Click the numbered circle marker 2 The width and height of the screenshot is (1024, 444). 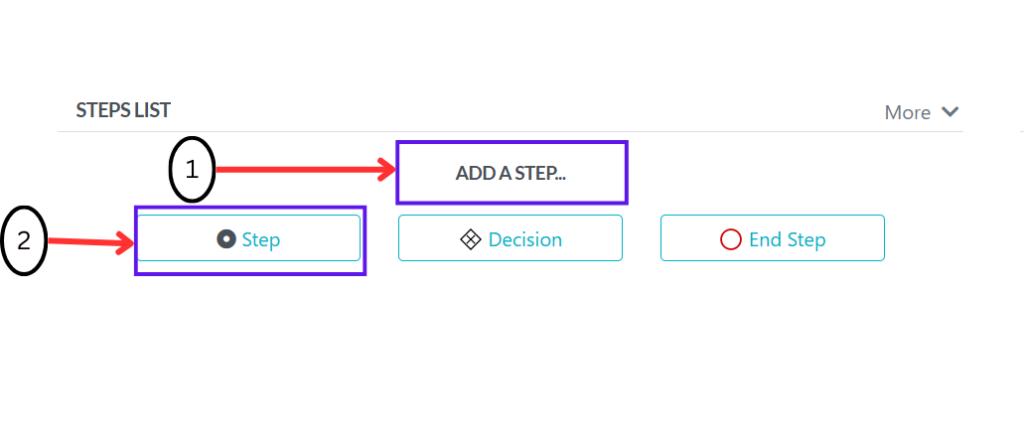coord(24,241)
